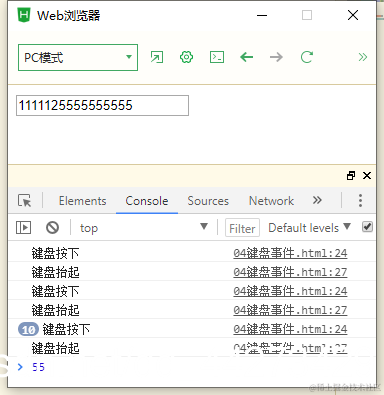Open source link beside the 10-count message
The width and height of the screenshot is (384, 395).
290,329
